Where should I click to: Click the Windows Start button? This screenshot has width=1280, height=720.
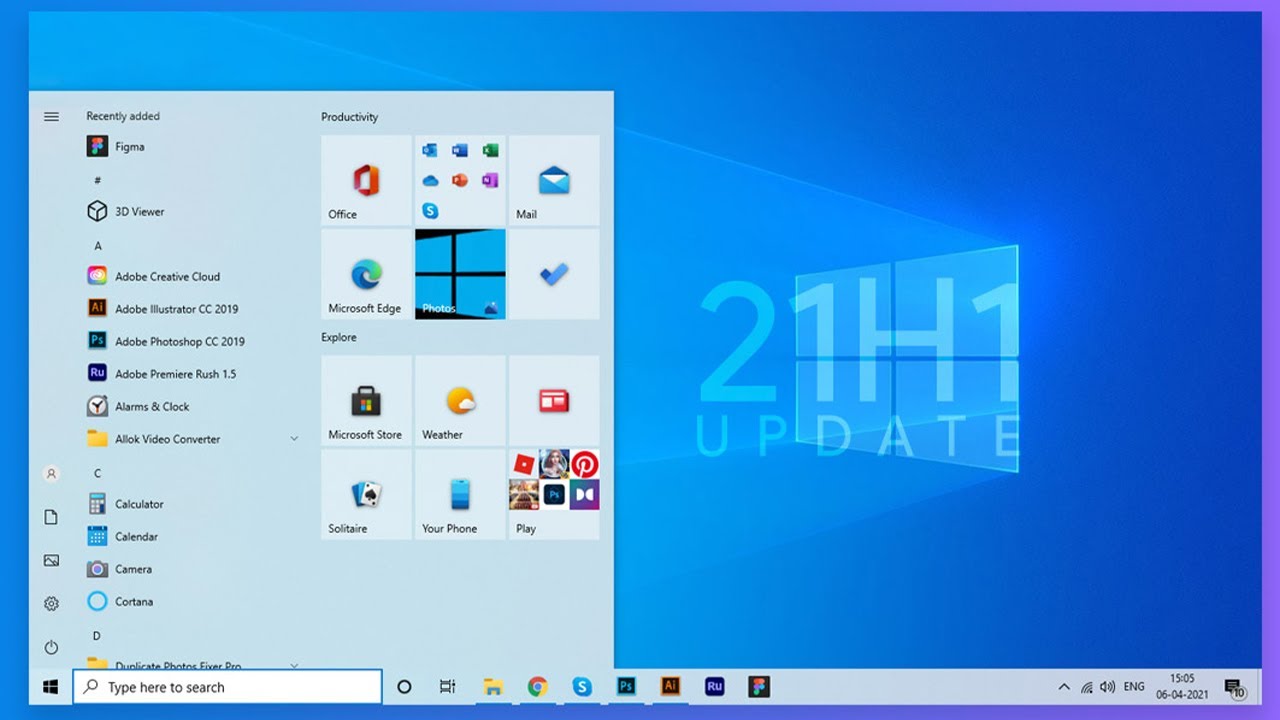point(50,687)
